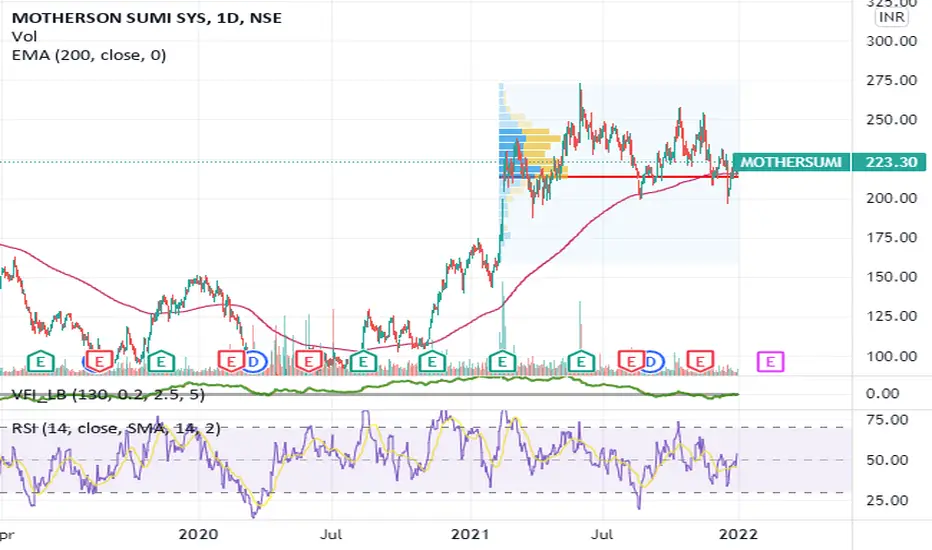Click the 275.00 price axis label
The height and width of the screenshot is (550, 932).
pos(891,80)
